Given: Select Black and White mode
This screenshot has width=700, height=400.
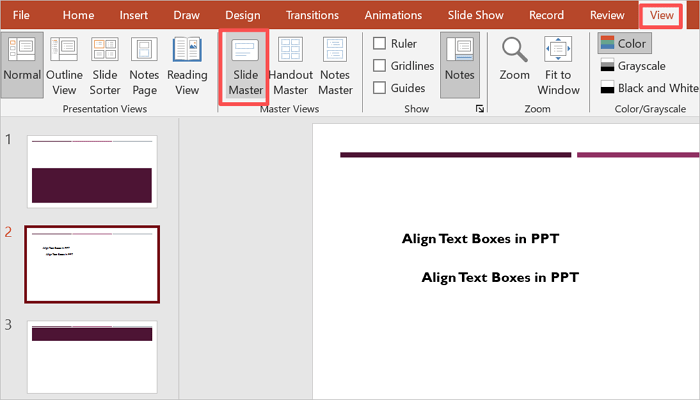Looking at the screenshot, I should tap(649, 88).
